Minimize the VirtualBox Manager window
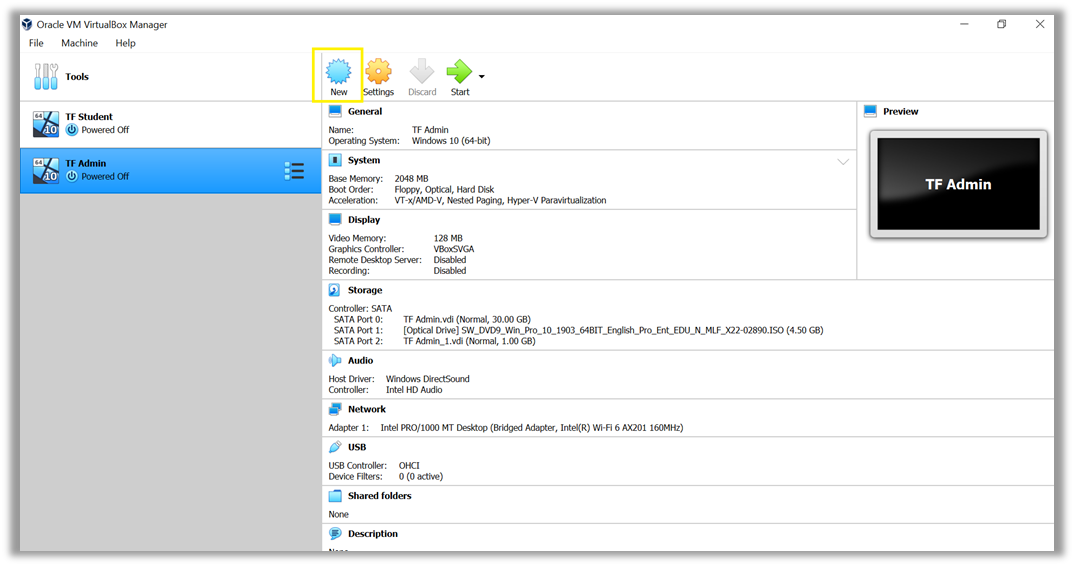Image resolution: width=1074 pixels, height=566 pixels. 964,24
